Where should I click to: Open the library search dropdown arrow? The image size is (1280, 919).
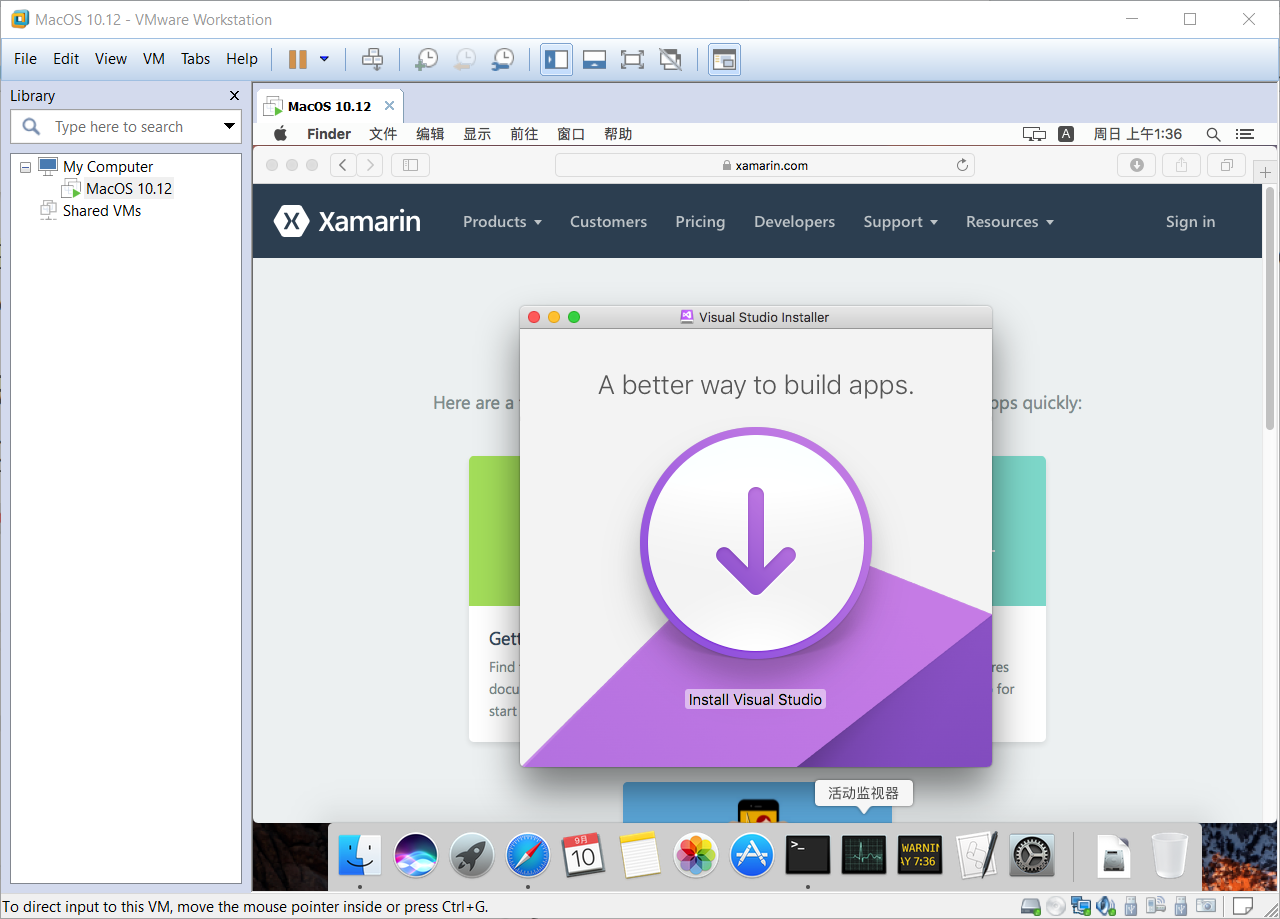tap(229, 127)
